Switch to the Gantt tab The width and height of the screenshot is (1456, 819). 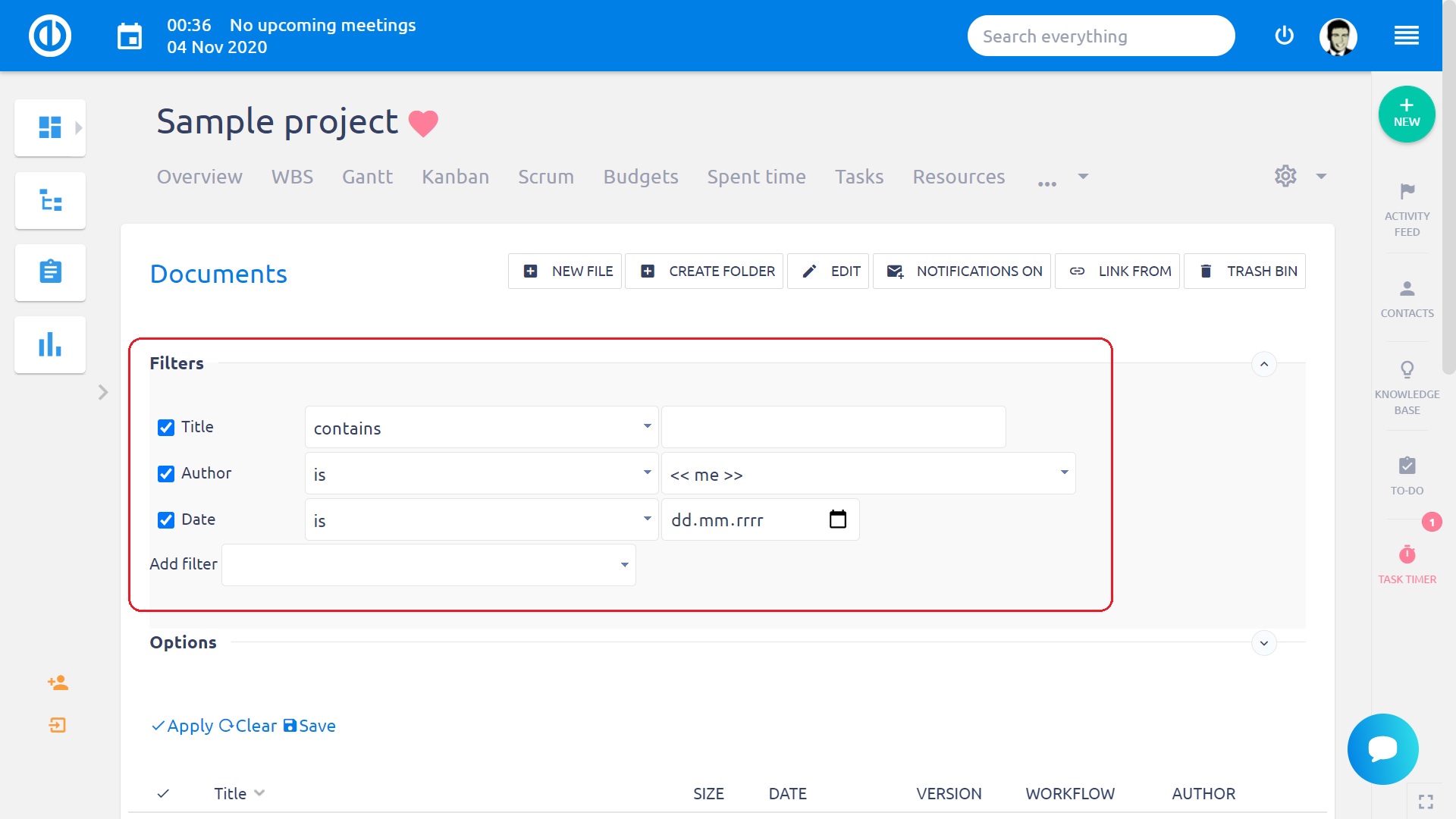[367, 177]
